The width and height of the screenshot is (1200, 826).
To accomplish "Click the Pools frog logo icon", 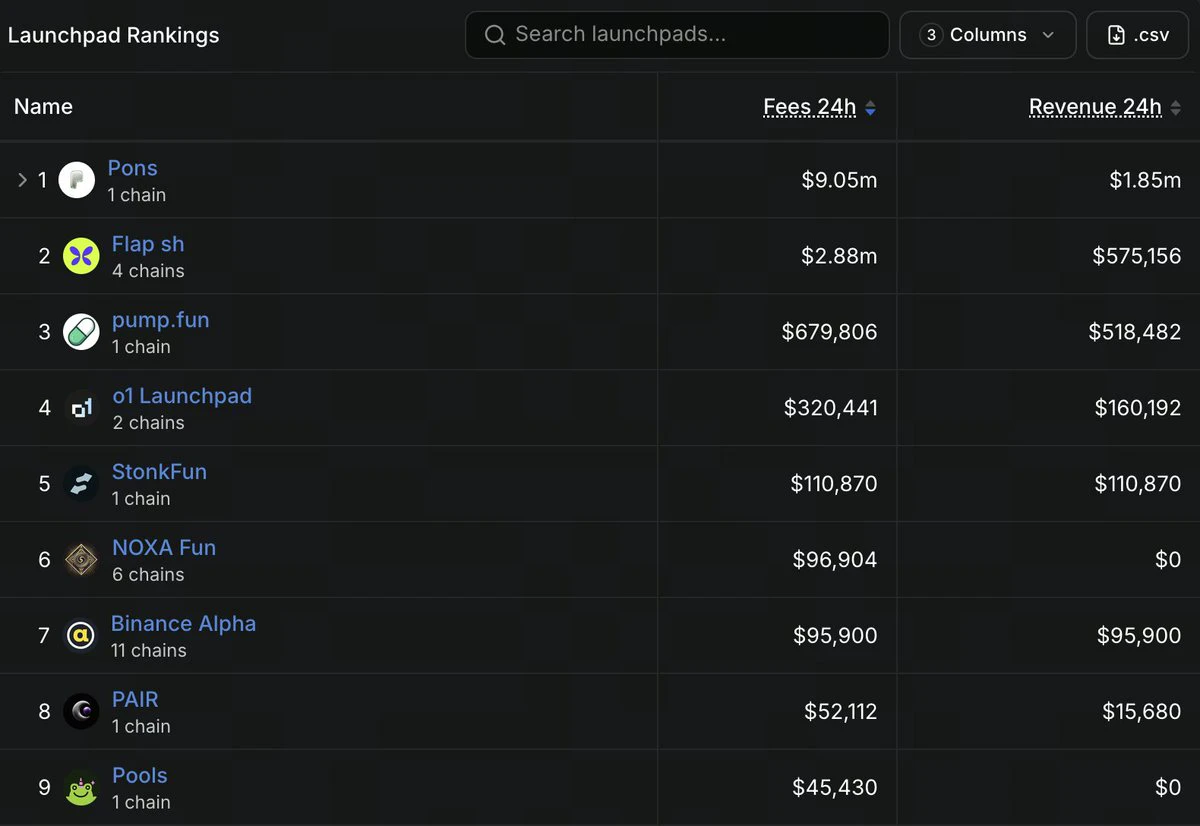I will (x=81, y=788).
